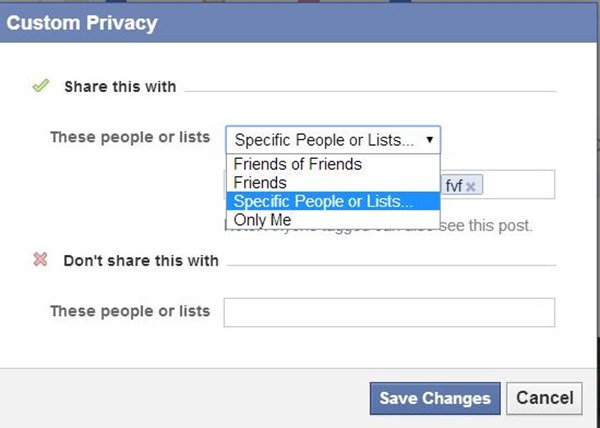Click the Share this with heading
The width and height of the screenshot is (600, 428).
[x=120, y=87]
